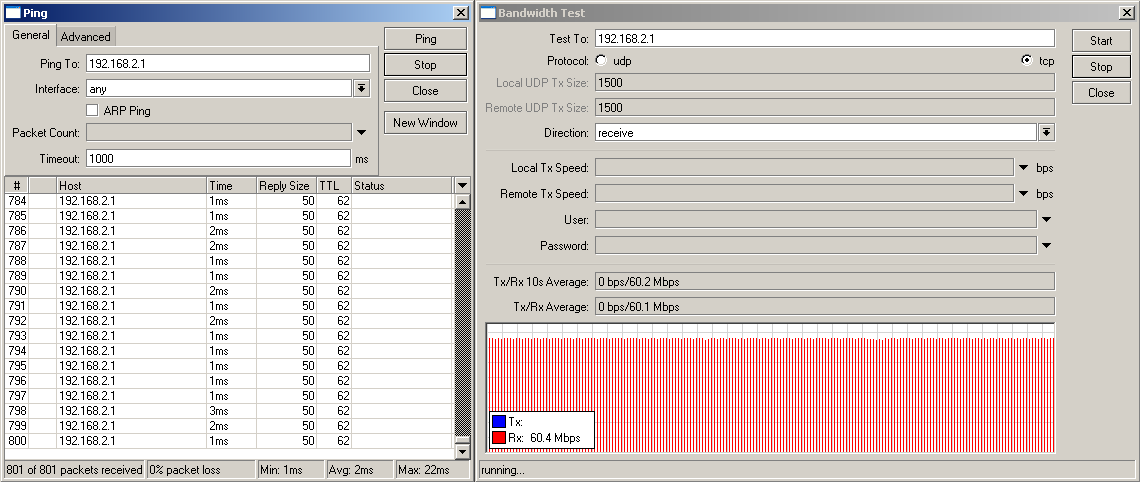Select ping row number 800

pyautogui.click(x=229, y=441)
